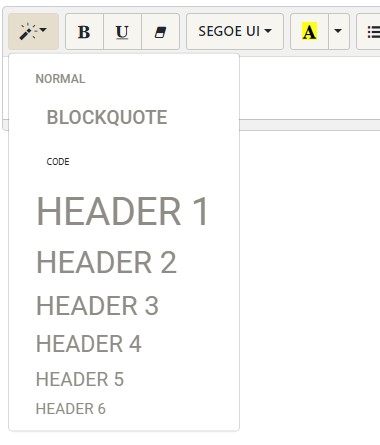This screenshot has width=380, height=445.
Task: Apply Header 5 style
Action: (80, 379)
